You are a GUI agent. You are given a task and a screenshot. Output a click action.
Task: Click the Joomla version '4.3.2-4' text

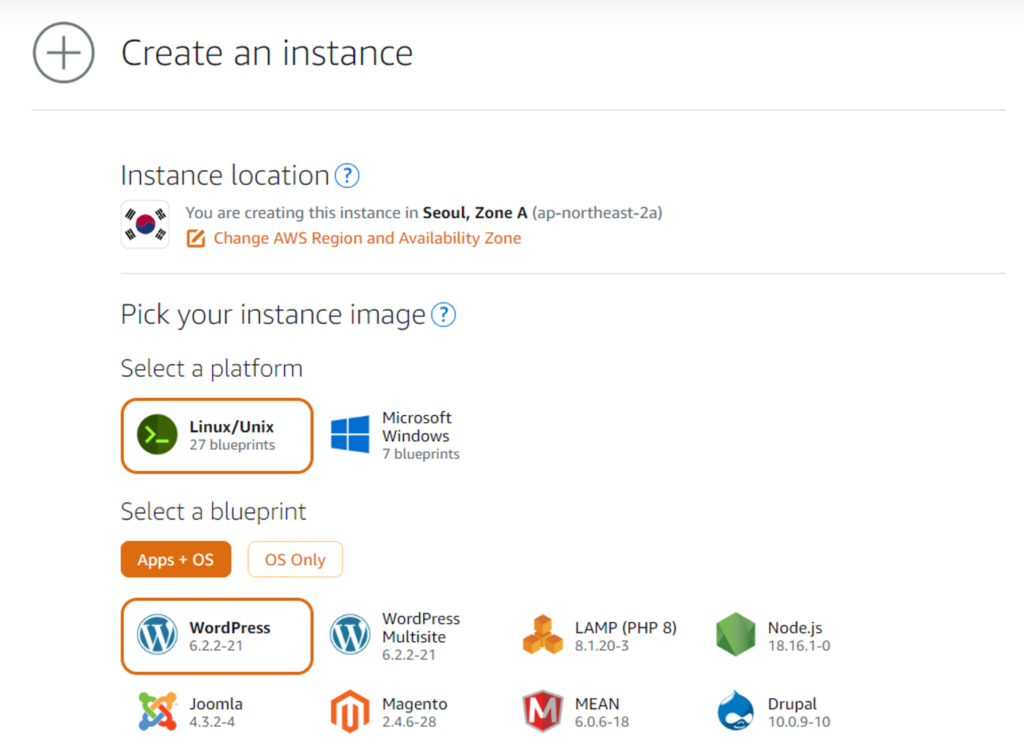tap(212, 722)
